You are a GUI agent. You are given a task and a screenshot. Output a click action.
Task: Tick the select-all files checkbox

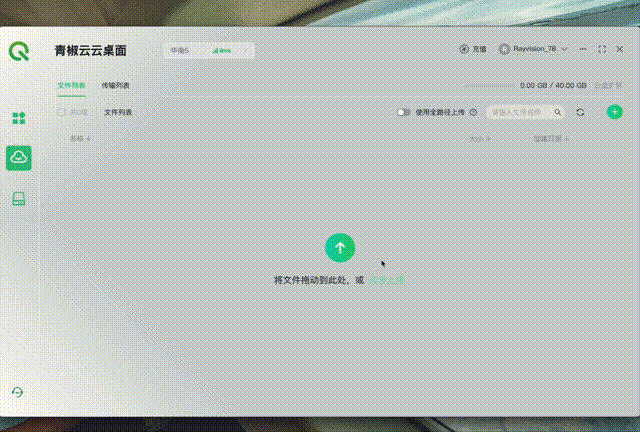61,112
